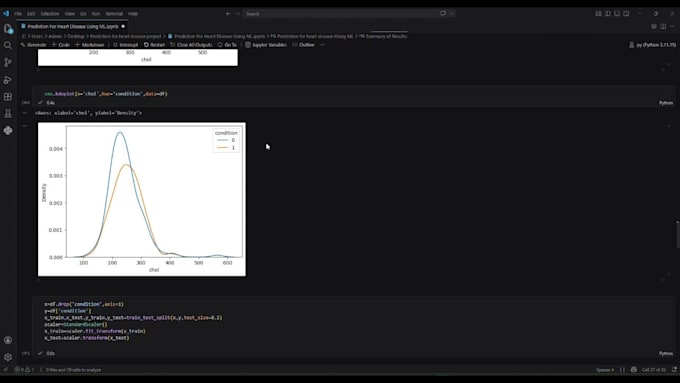
Task: Open the View menu
Action: pos(69,13)
